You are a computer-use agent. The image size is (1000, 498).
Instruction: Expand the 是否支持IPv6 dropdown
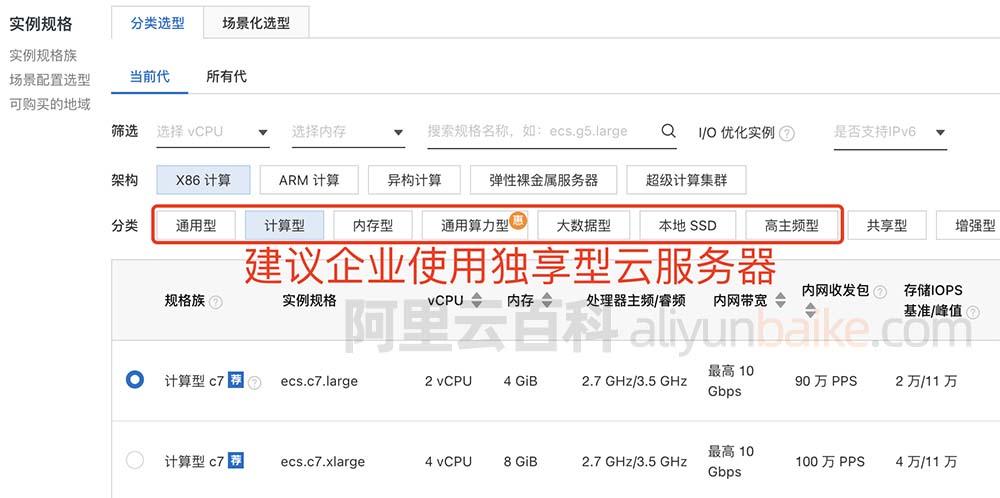889,132
